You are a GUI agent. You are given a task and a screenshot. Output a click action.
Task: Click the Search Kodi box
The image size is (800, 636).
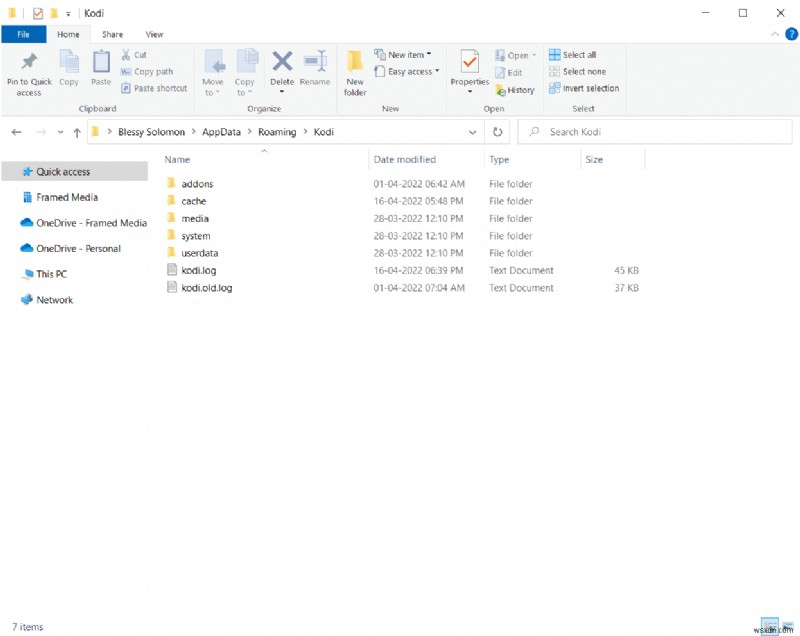tap(655, 132)
